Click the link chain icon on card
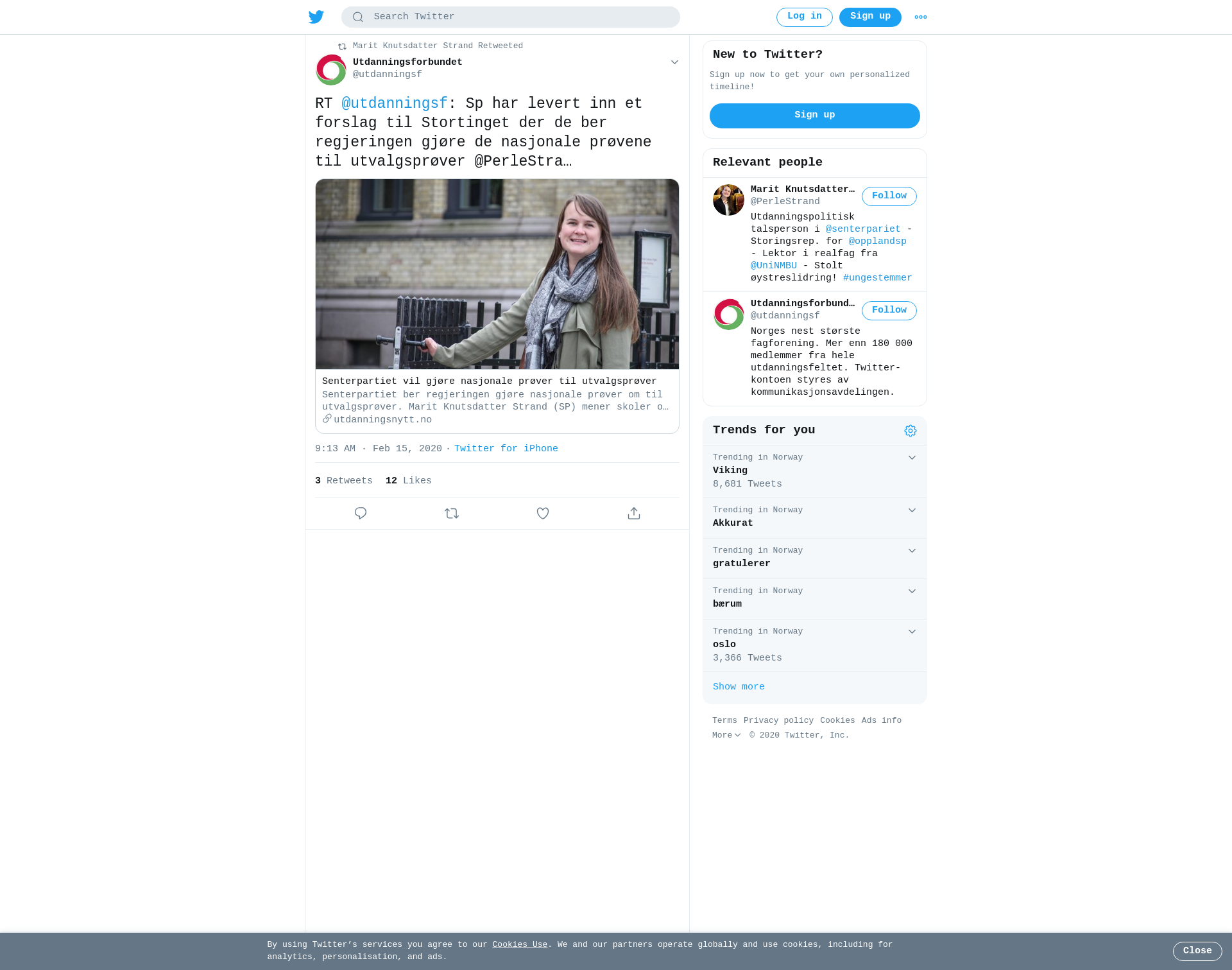Screen dimensions: 1232x970 click(327, 419)
